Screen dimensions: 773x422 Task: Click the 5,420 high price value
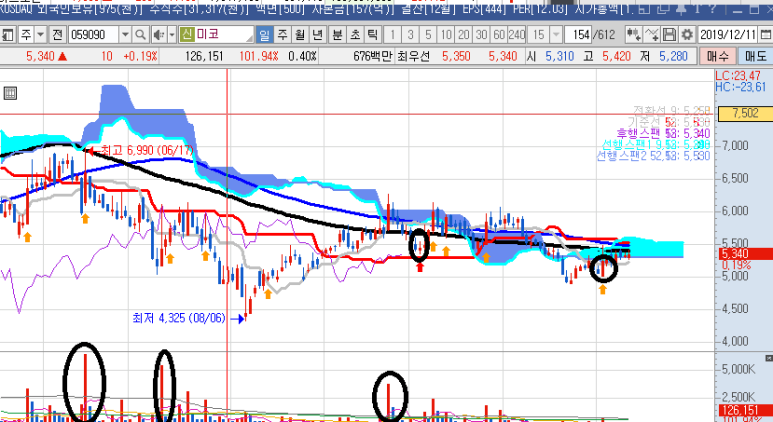(x=616, y=56)
